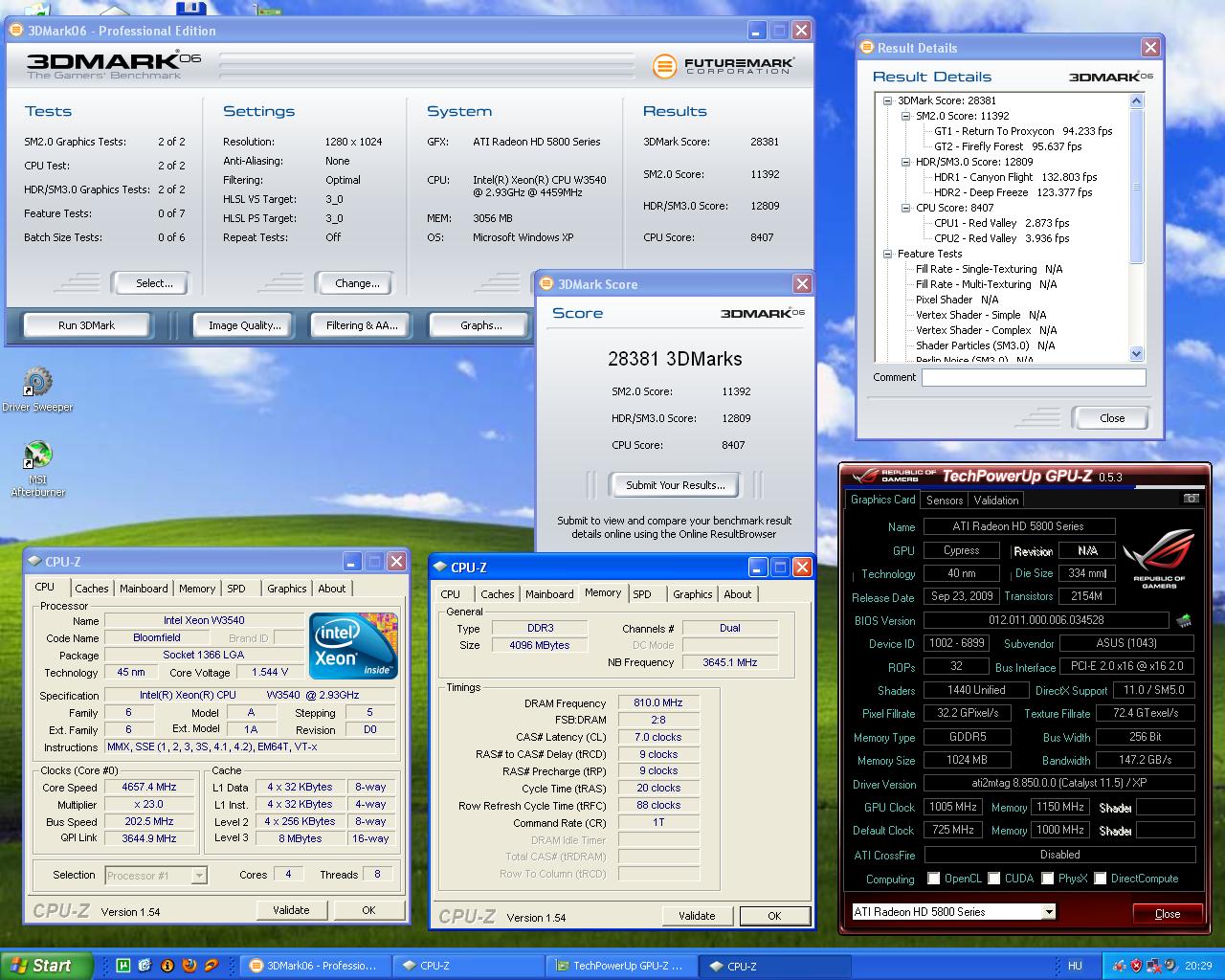Screen dimensions: 1225x980
Task: Switch to Mainboard tab in left CPU-Z
Action: [x=144, y=589]
